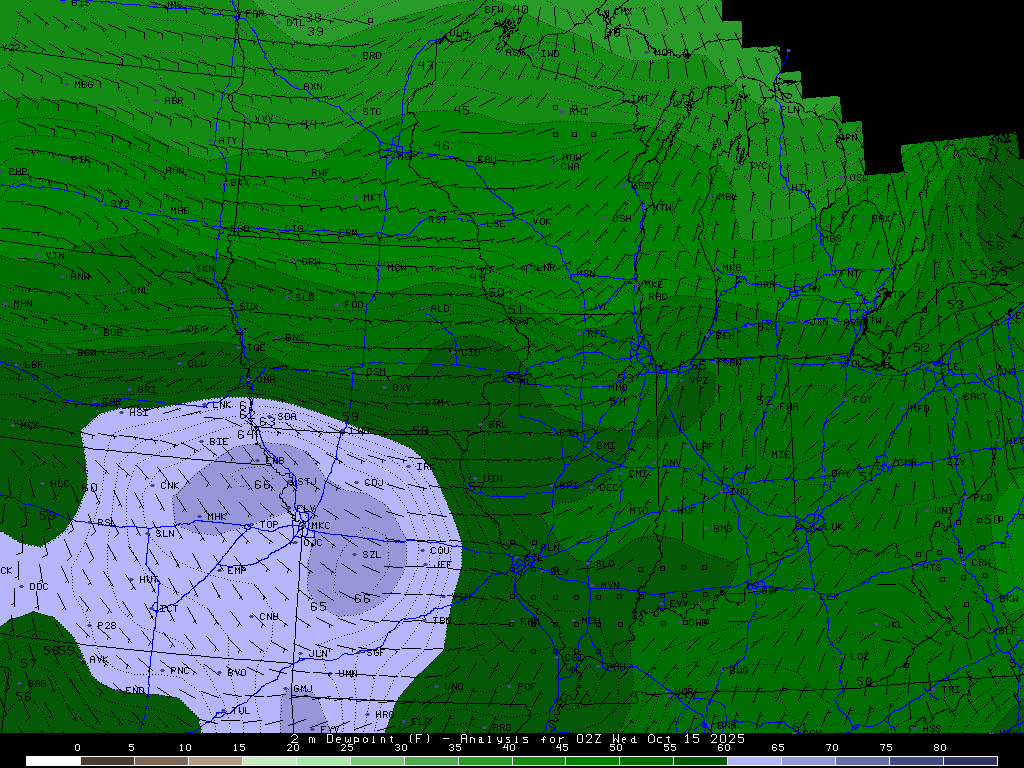The width and height of the screenshot is (1024, 768).
Task: Select the RHI station label
Action: coord(579,112)
